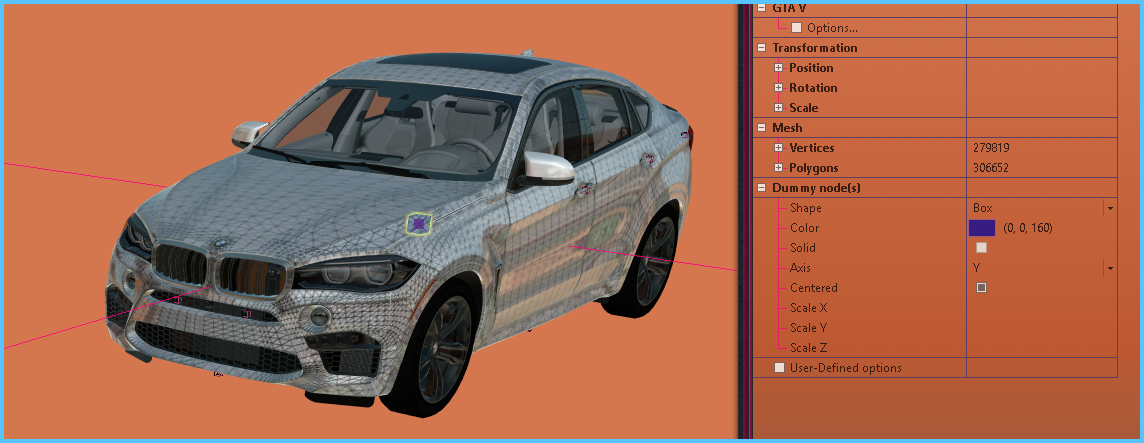
Task: Expand the Polygons row
Action: pyautogui.click(x=778, y=168)
